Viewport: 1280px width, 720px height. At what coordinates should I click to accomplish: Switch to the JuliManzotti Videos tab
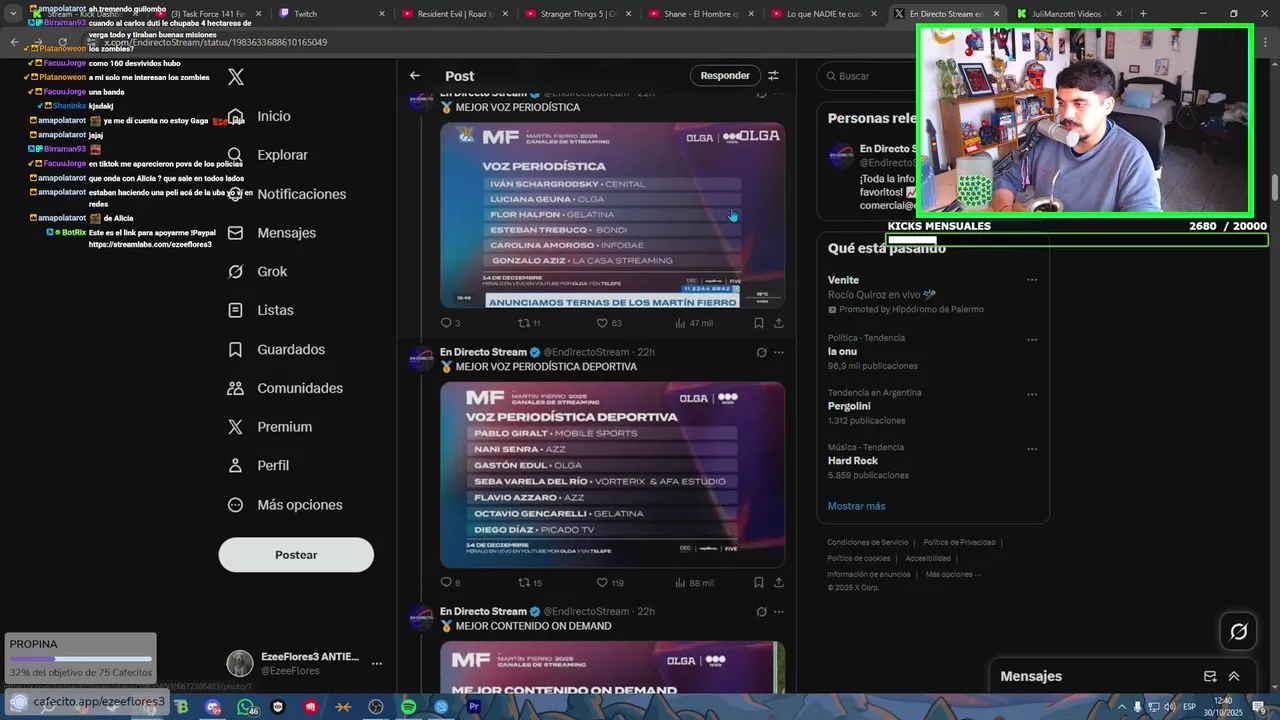coord(1068,14)
